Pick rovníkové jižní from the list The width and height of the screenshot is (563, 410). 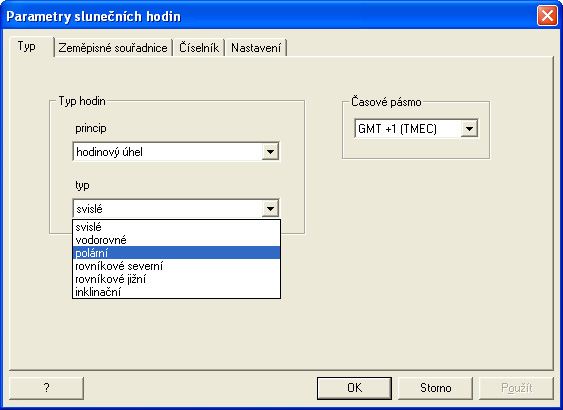176,279
